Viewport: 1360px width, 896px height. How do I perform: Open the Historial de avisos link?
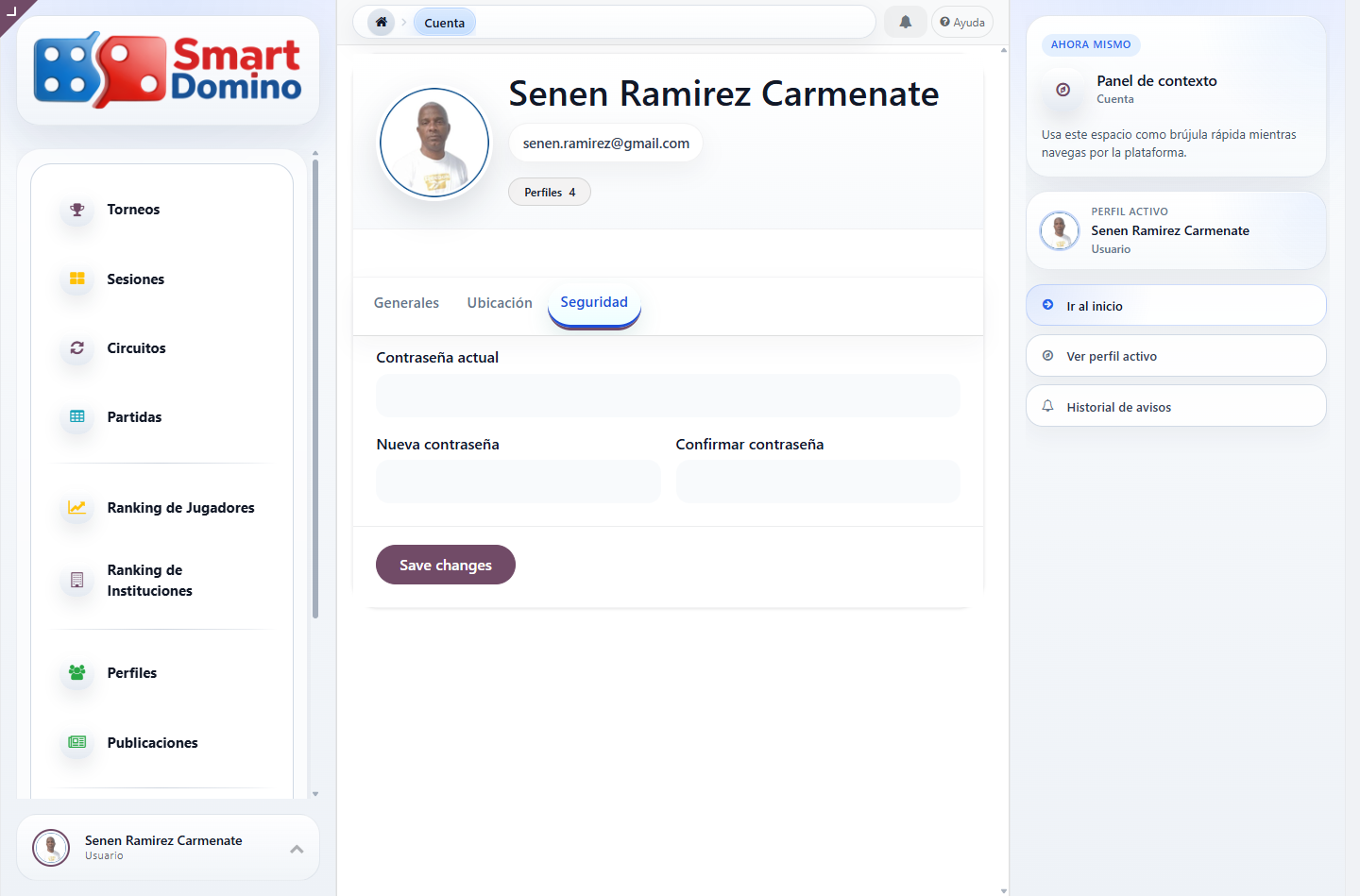pos(1176,406)
